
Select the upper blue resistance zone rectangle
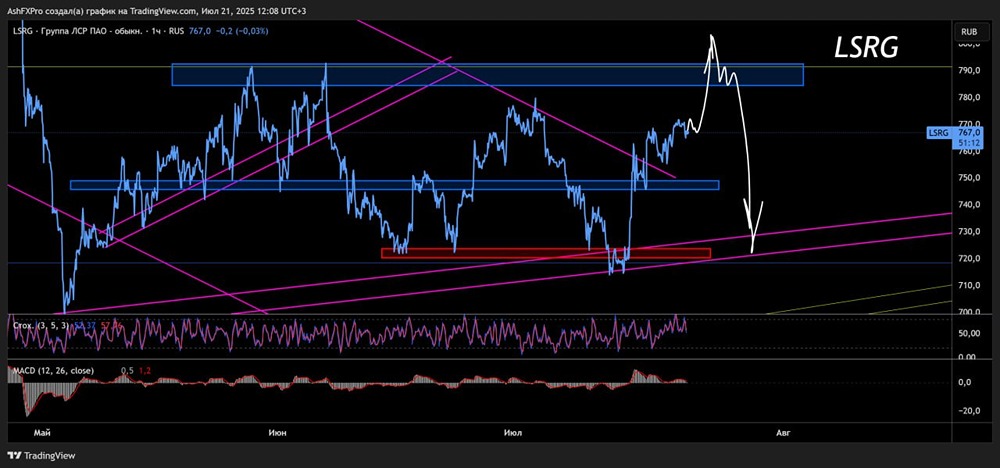coord(487,75)
